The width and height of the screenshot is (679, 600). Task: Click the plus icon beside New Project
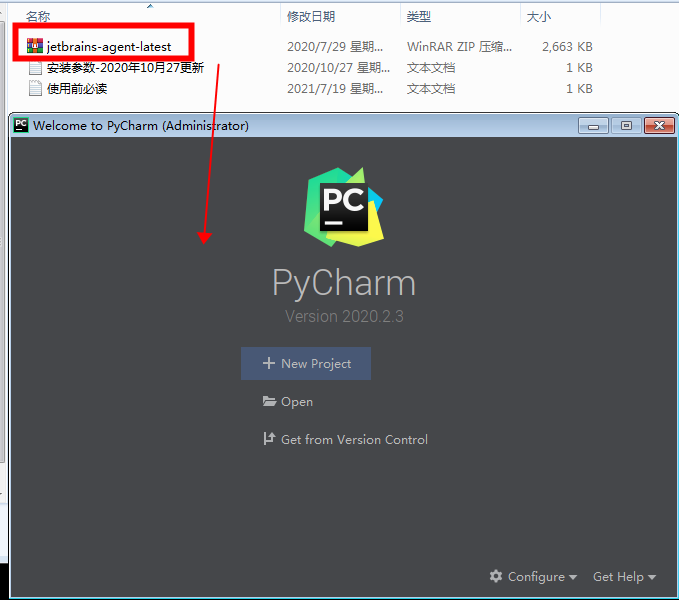[269, 363]
